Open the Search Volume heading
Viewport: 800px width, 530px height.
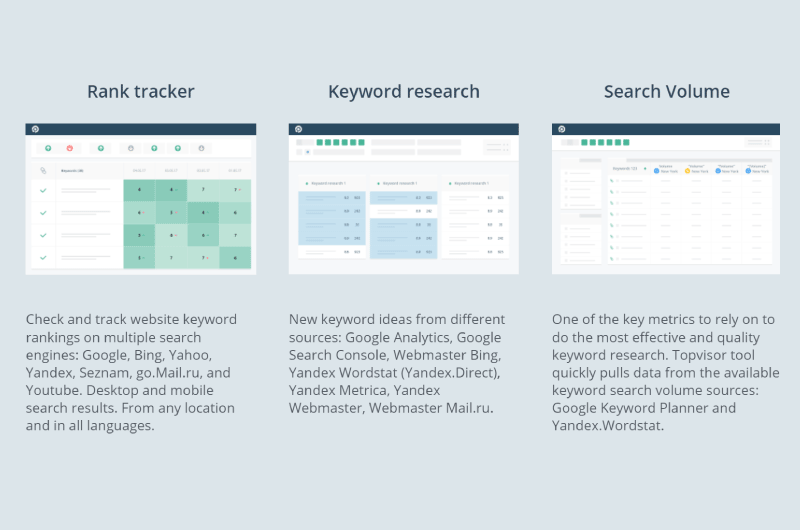click(667, 92)
